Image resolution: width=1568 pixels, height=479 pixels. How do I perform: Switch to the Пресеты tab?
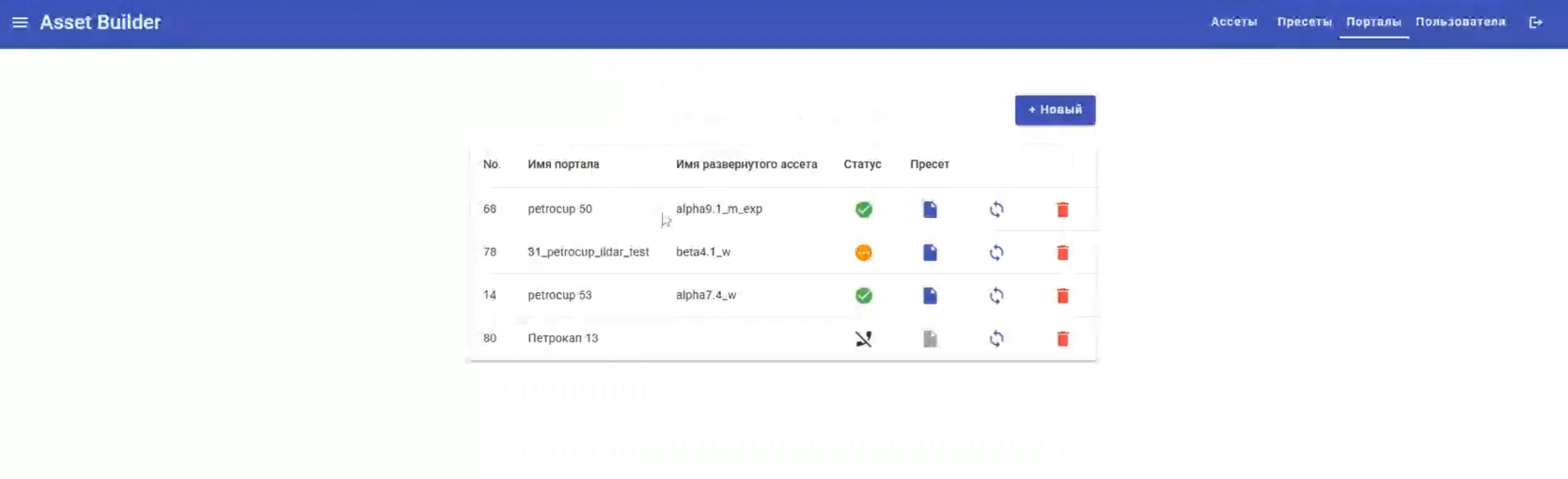click(1304, 22)
